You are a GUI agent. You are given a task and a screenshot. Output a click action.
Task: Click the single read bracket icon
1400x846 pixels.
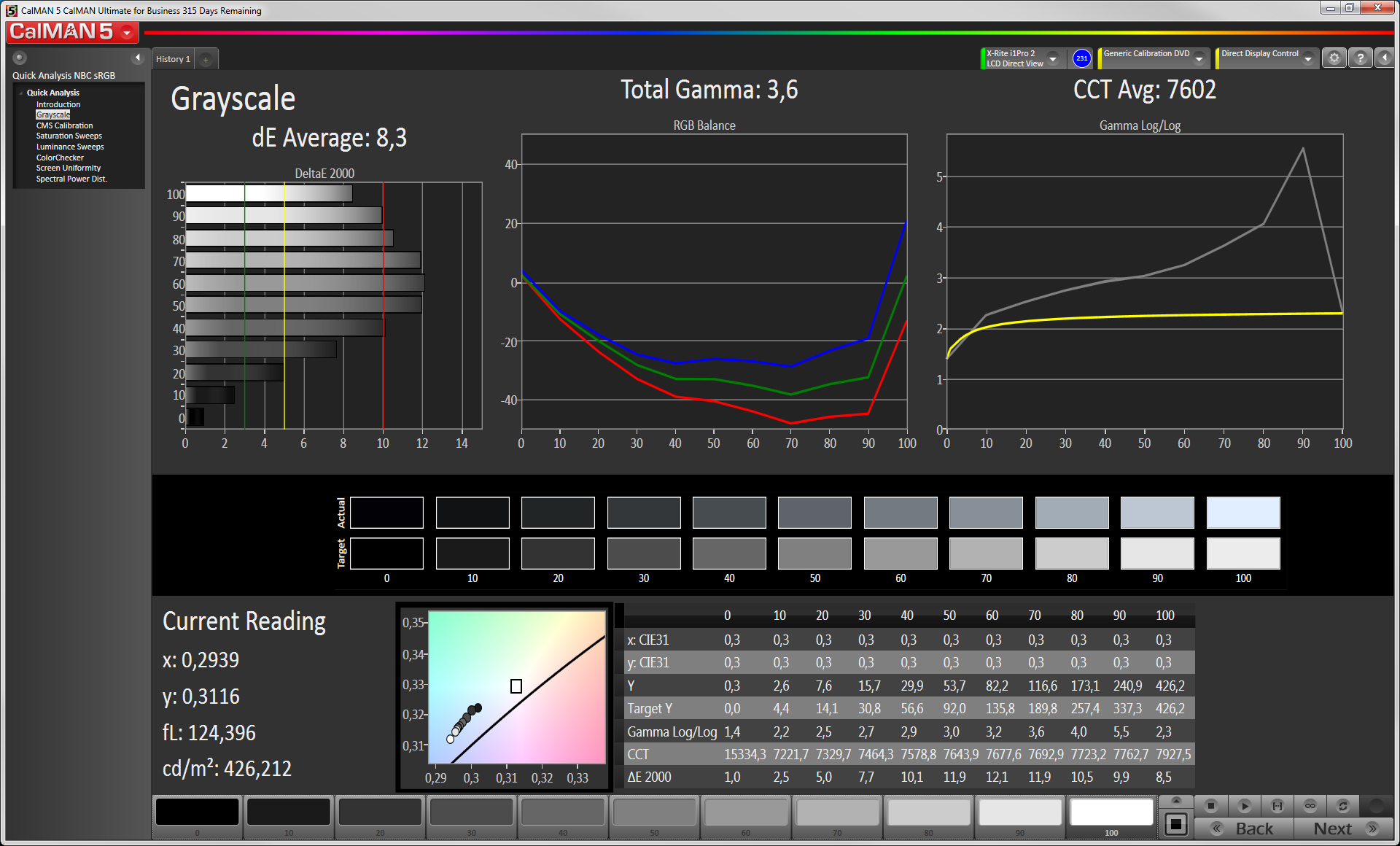click(x=1277, y=806)
